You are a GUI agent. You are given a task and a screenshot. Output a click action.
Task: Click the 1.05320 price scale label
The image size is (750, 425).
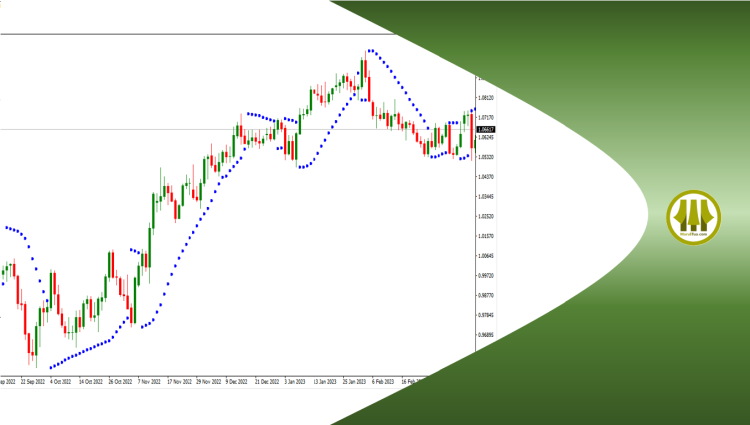(486, 157)
